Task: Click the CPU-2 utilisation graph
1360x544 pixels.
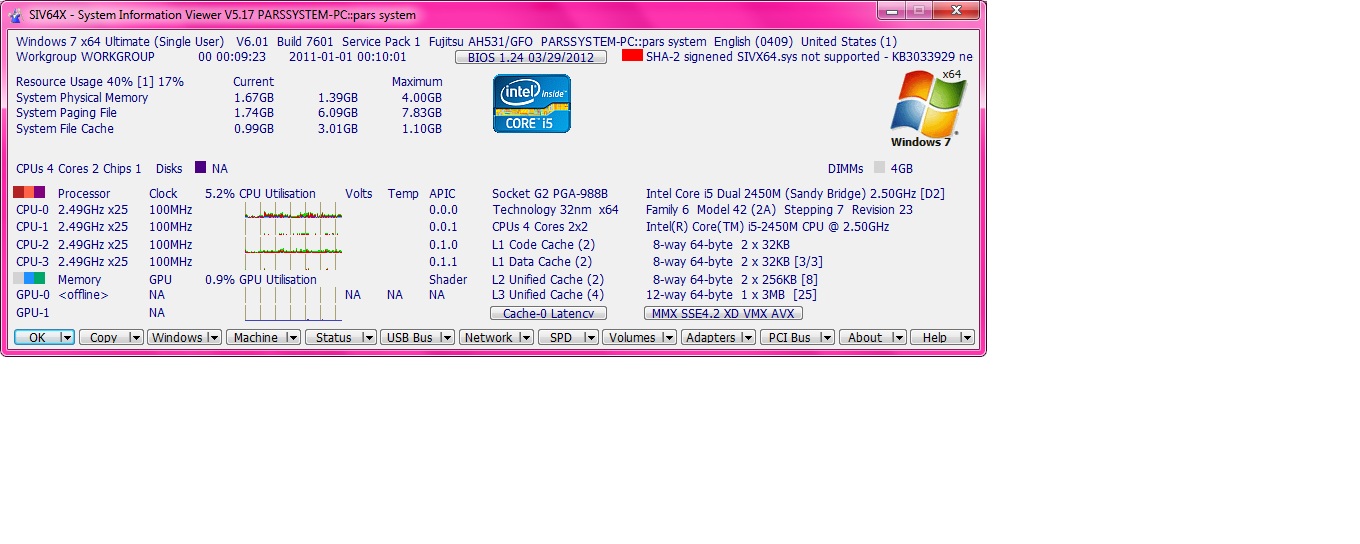Action: pos(293,244)
